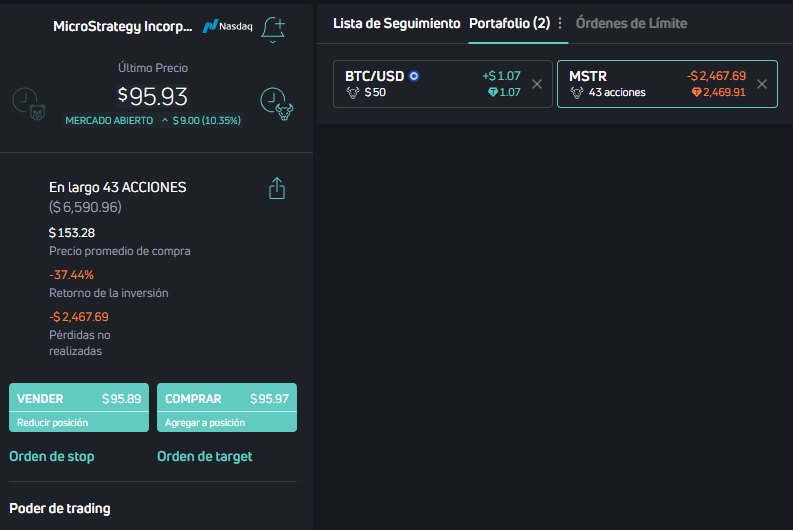Select the BTC/USD position card
The height and width of the screenshot is (530, 793).
443,84
